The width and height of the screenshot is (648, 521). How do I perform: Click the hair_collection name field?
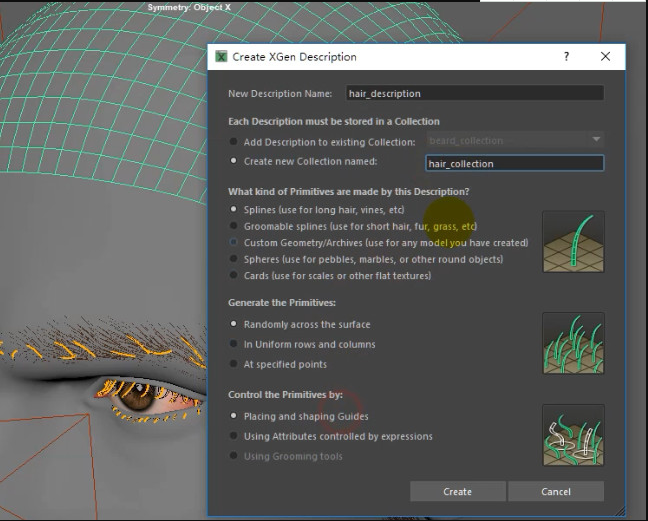(515, 163)
